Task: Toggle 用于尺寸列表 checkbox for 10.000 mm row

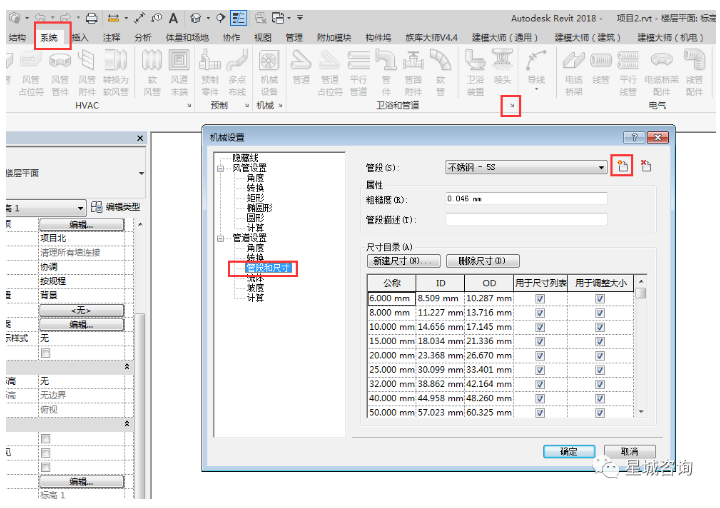Action: [x=540, y=327]
